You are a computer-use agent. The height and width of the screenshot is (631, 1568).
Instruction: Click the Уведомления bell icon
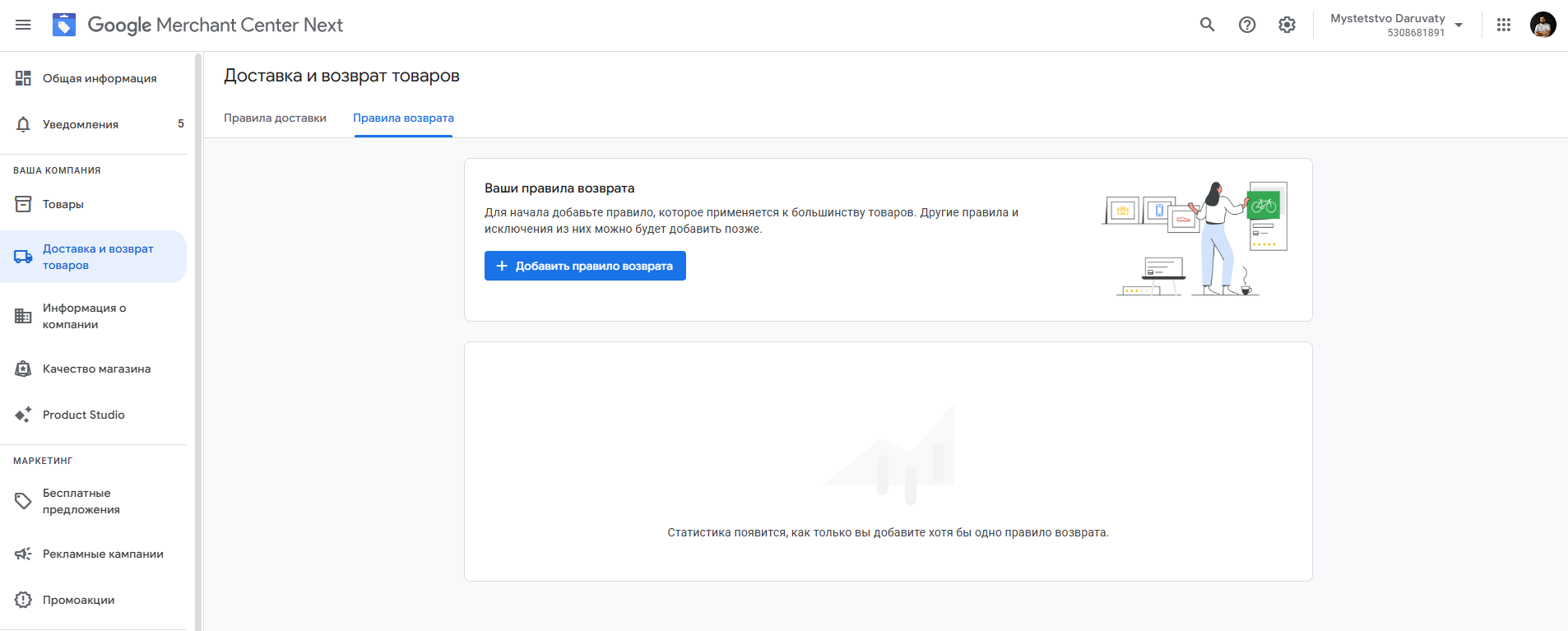[23, 124]
